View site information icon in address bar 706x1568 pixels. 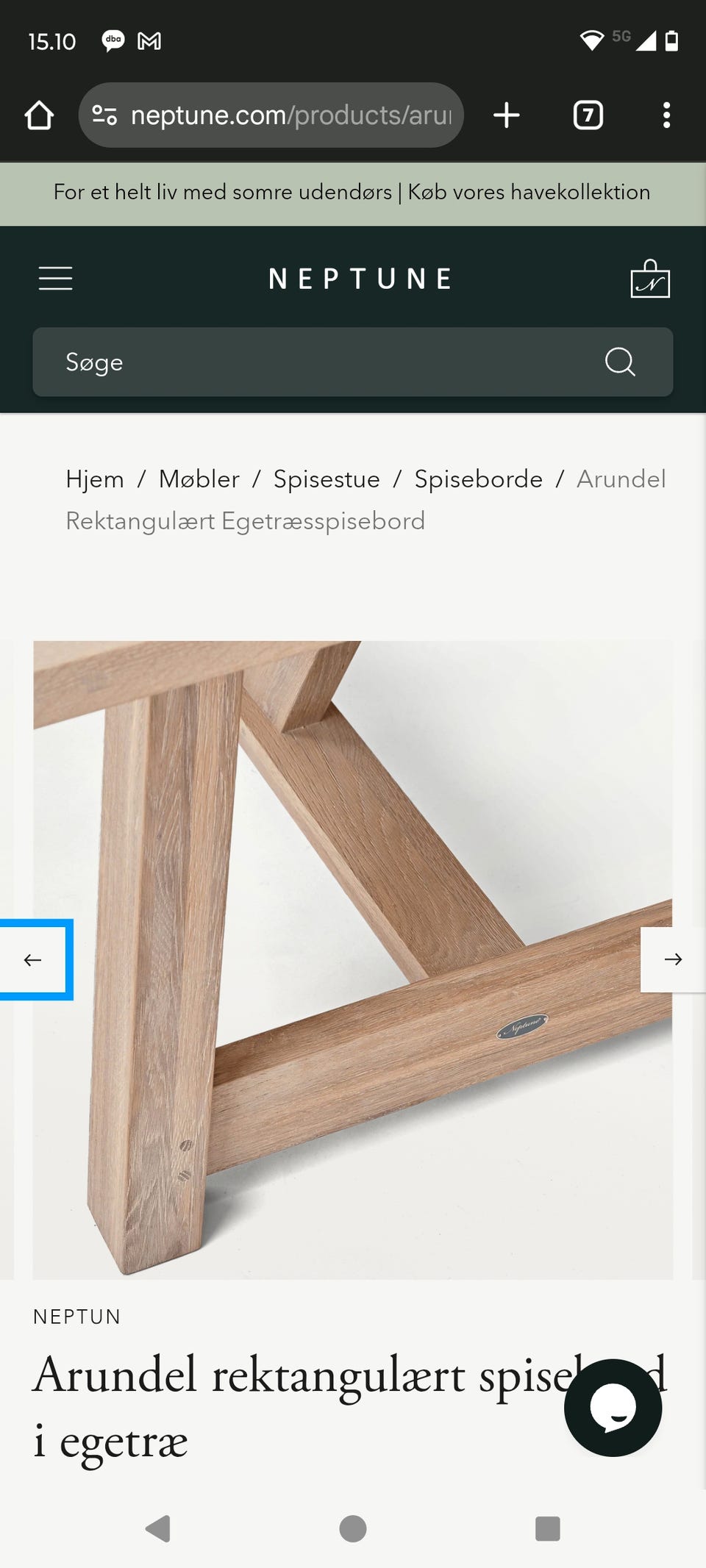(x=104, y=115)
